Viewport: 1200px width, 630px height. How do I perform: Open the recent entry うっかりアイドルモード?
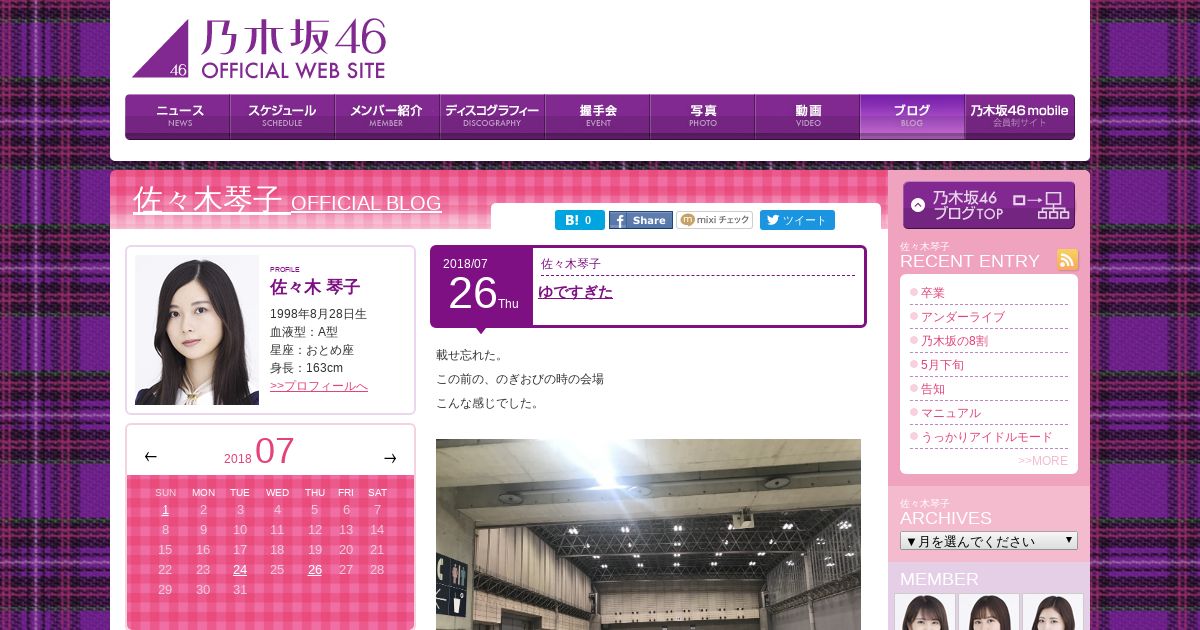click(987, 437)
